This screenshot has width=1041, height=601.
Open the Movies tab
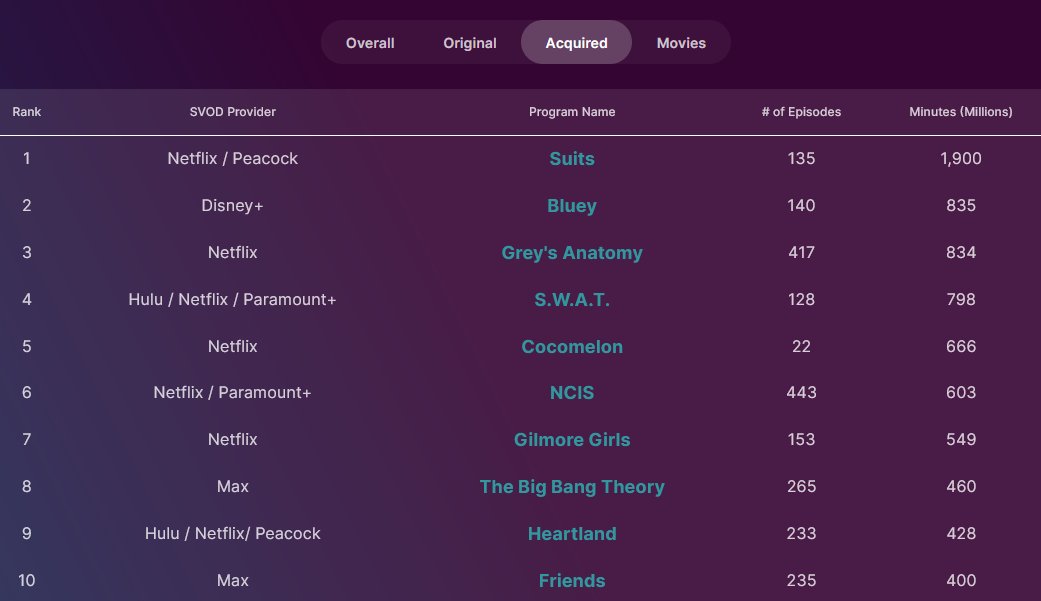tap(681, 43)
